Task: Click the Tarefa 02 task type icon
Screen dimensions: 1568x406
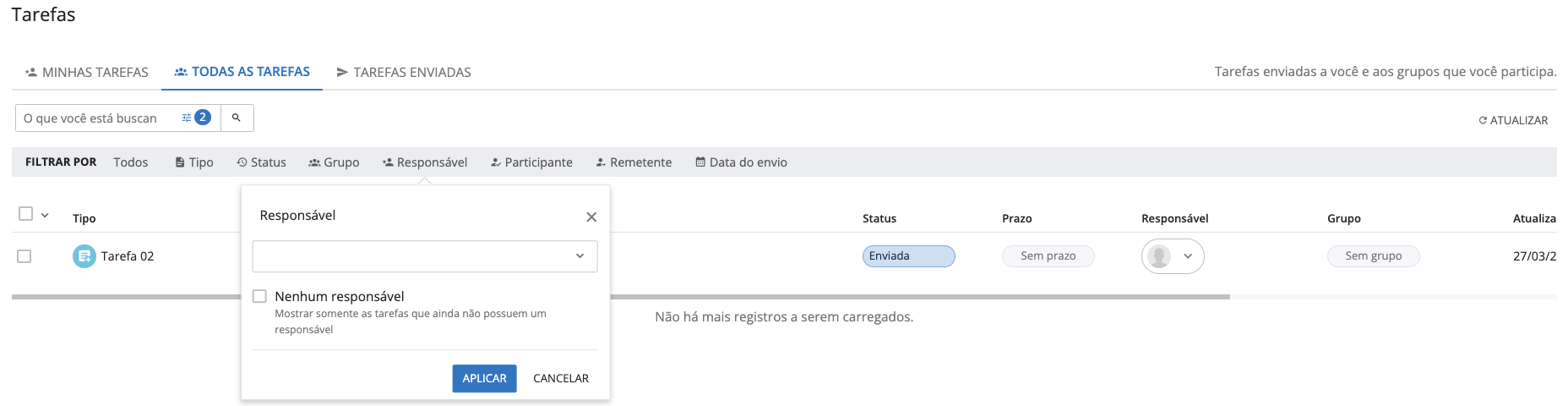Action: click(84, 256)
